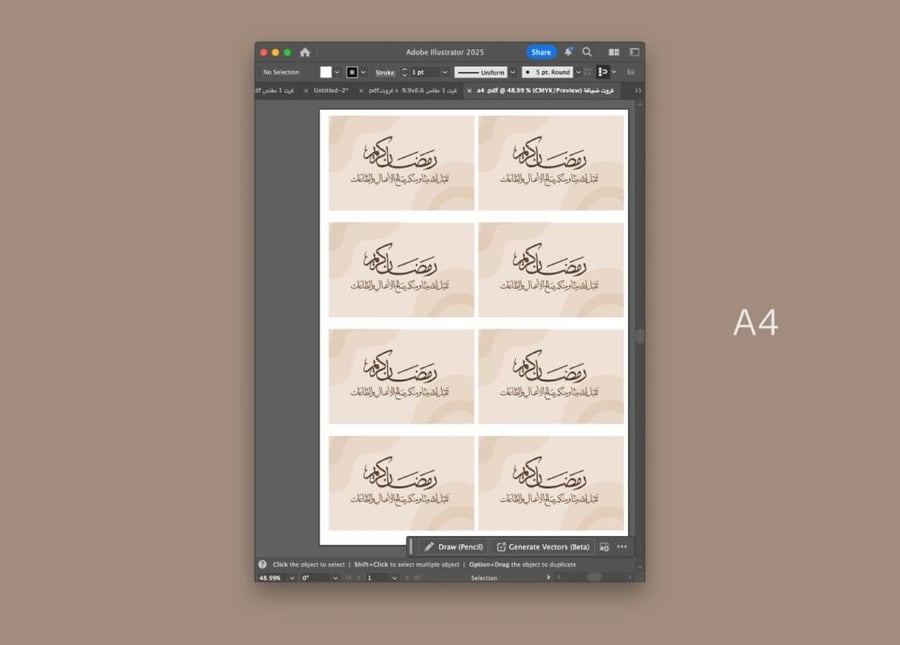Open the notifications bell
Viewport: 900px width, 645px height.
click(x=568, y=52)
